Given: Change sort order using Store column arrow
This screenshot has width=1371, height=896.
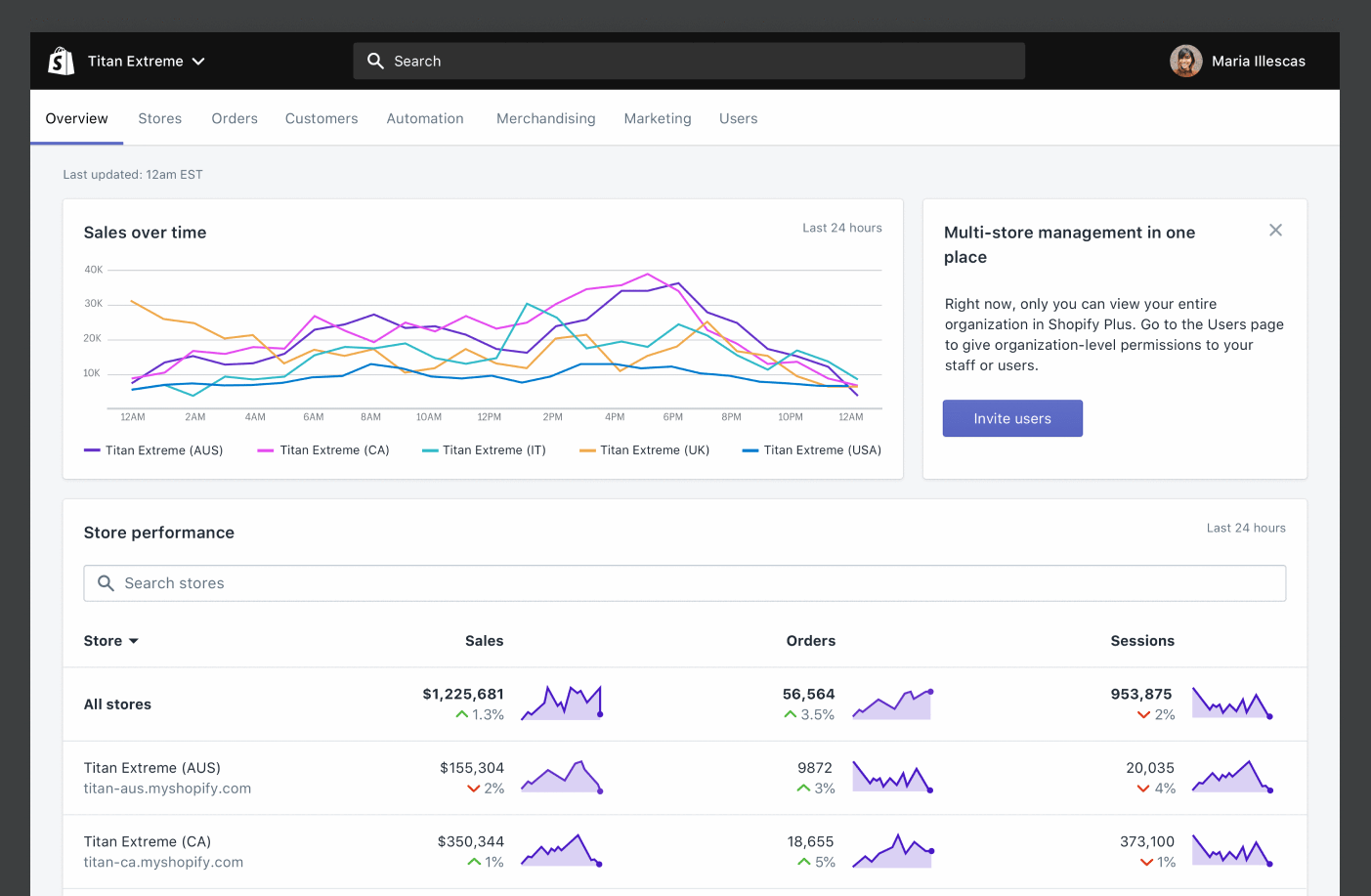Looking at the screenshot, I should (134, 641).
